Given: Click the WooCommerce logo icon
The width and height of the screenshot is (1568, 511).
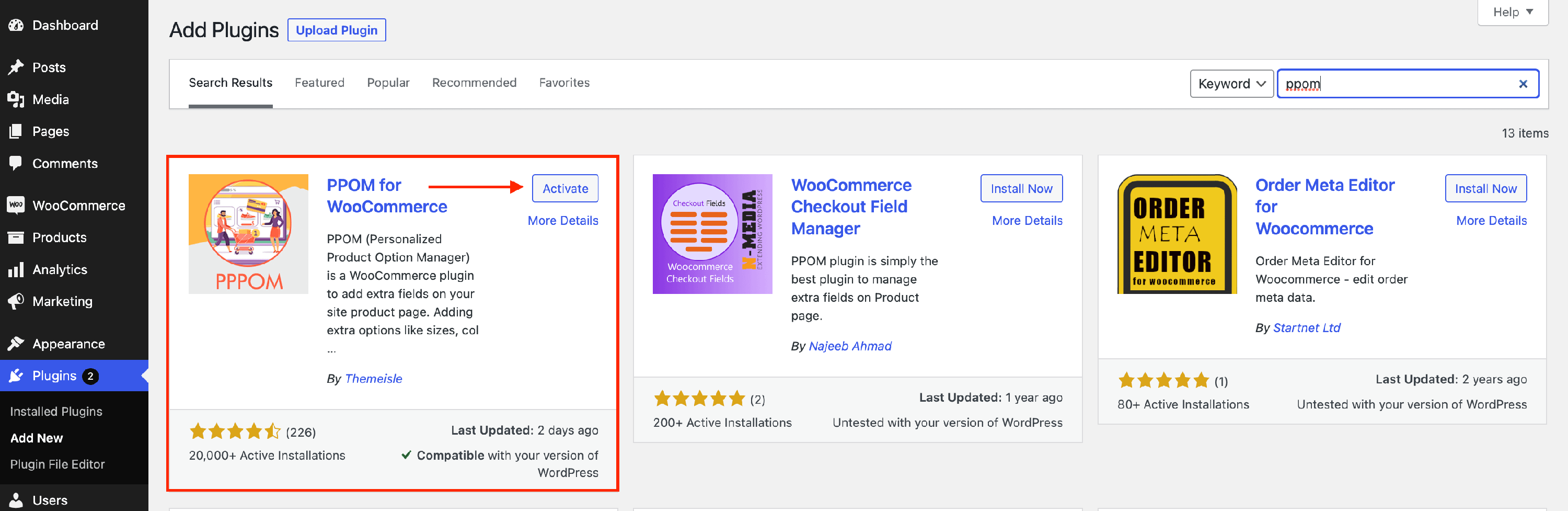Looking at the screenshot, I should 16,205.
